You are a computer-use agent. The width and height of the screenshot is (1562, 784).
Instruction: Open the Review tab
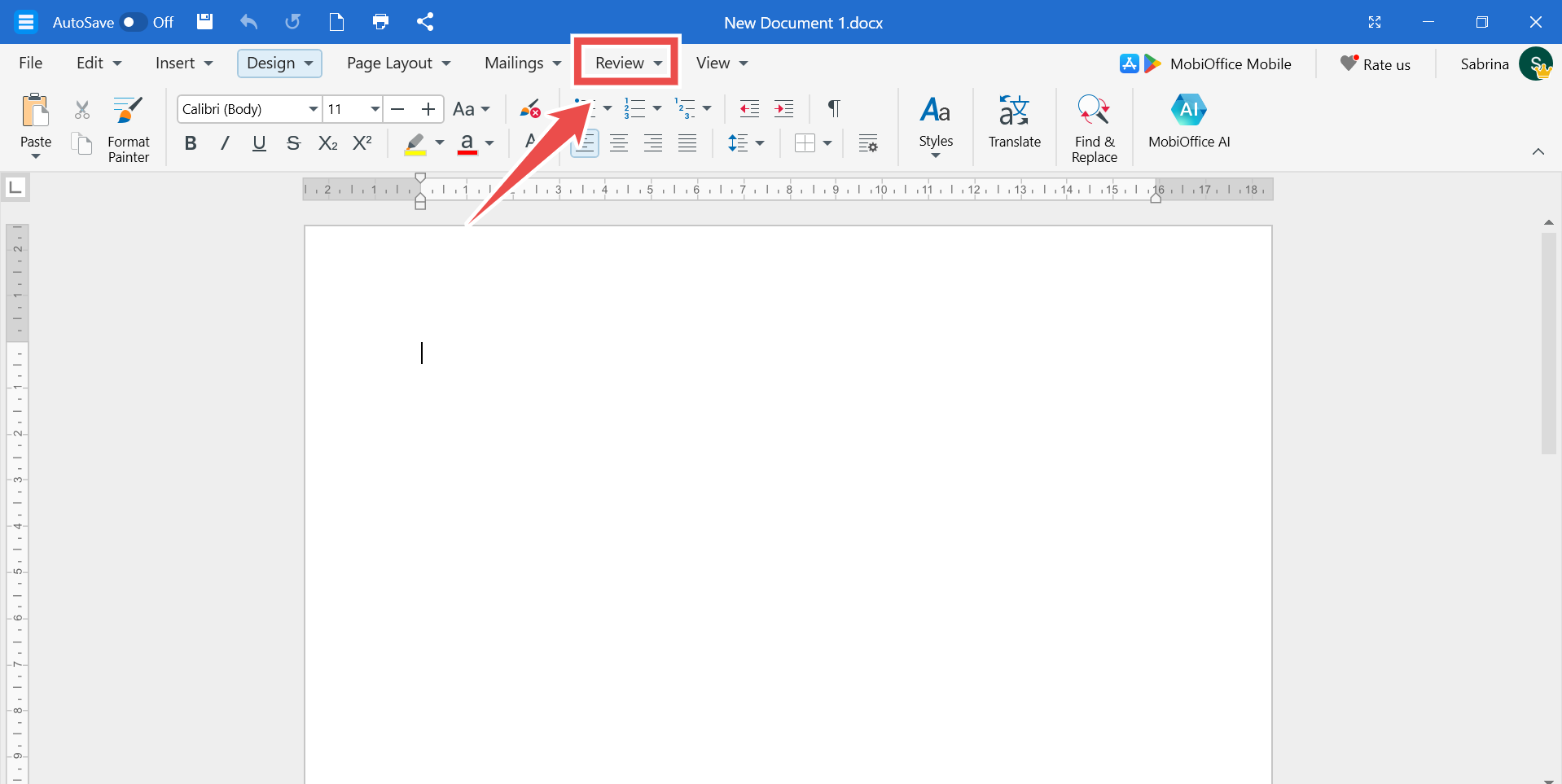(x=626, y=63)
